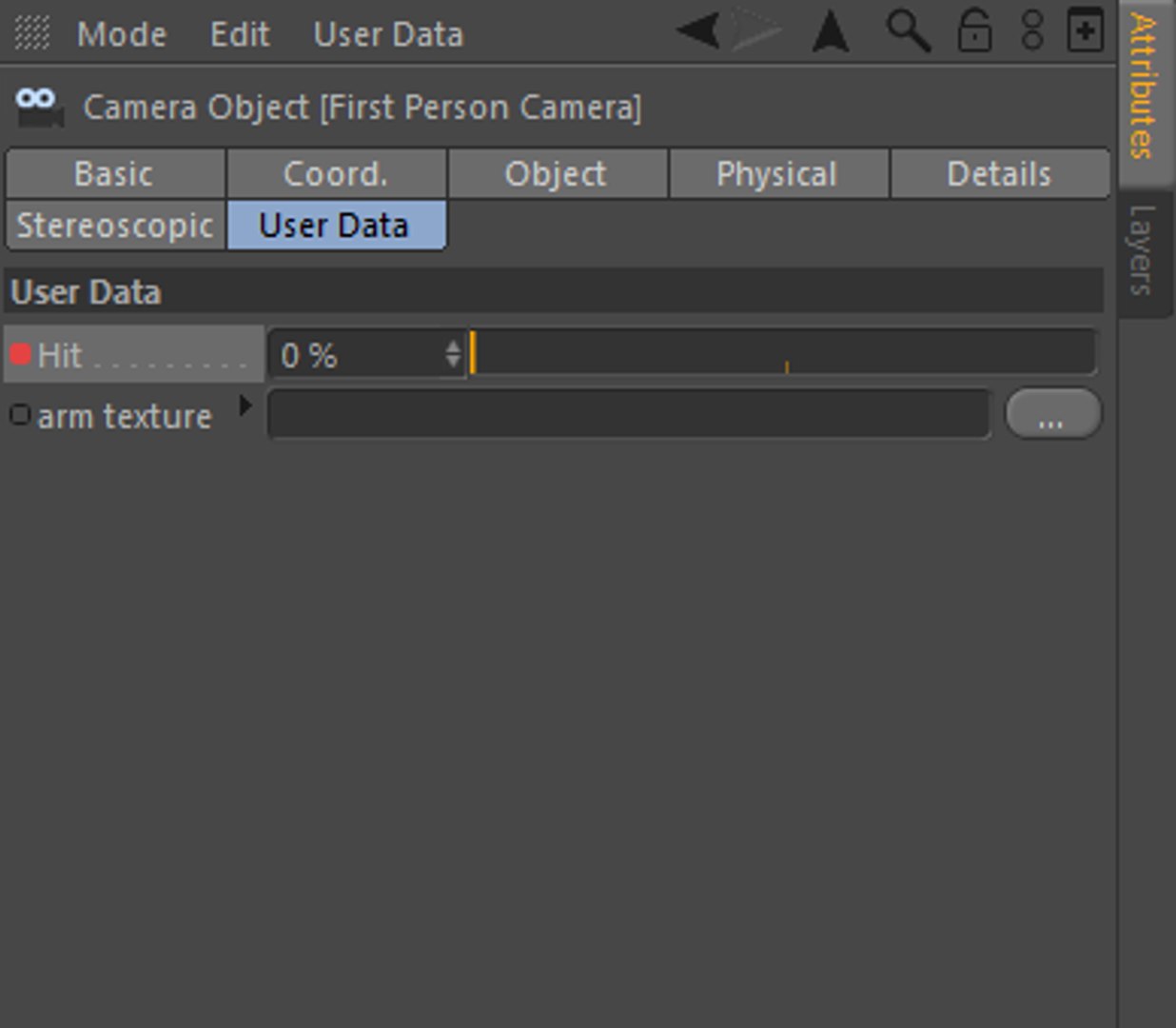This screenshot has width=1176, height=1028.
Task: Switch to the Physical tab
Action: point(777,174)
